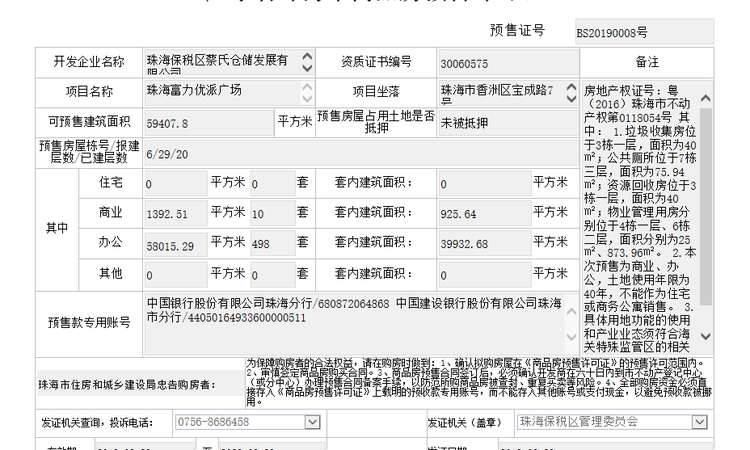
Task: Click 其他 套 count field
Action: point(273,275)
